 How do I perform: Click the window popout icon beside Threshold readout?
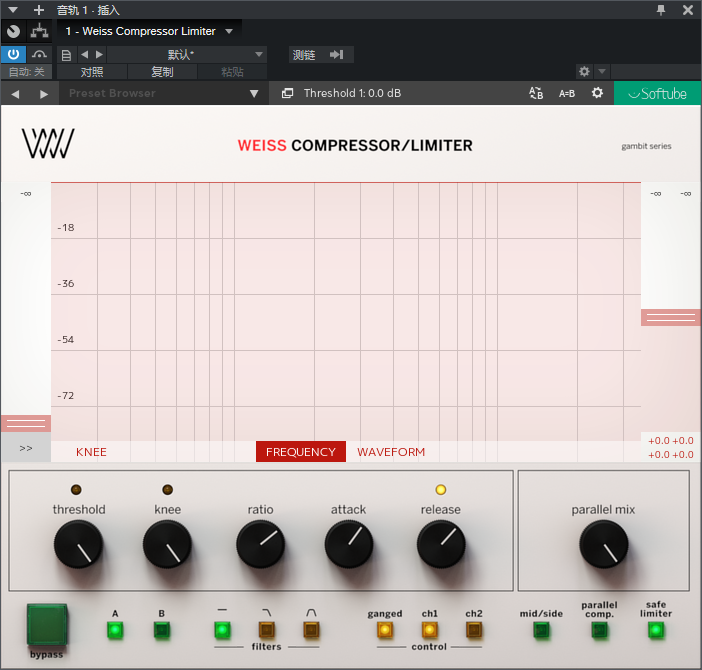(287, 93)
